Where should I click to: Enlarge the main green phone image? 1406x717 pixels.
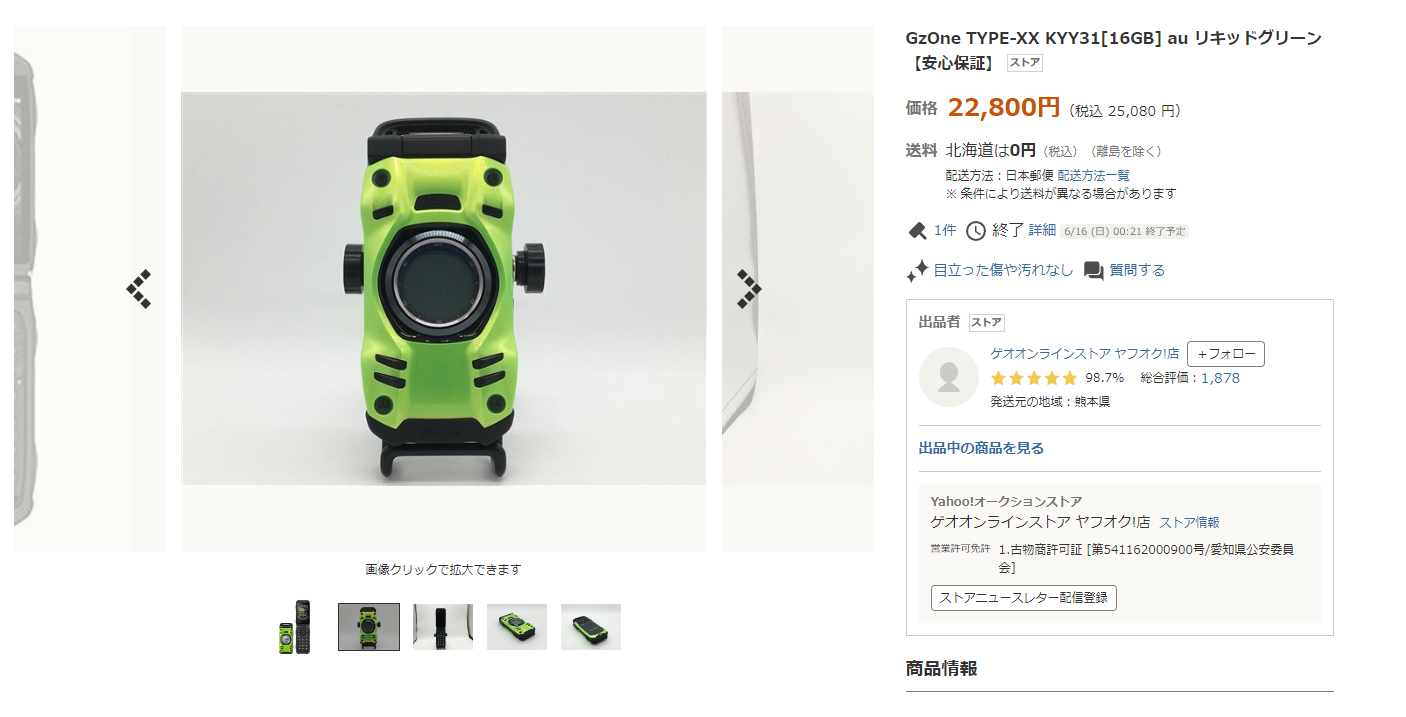(443, 289)
